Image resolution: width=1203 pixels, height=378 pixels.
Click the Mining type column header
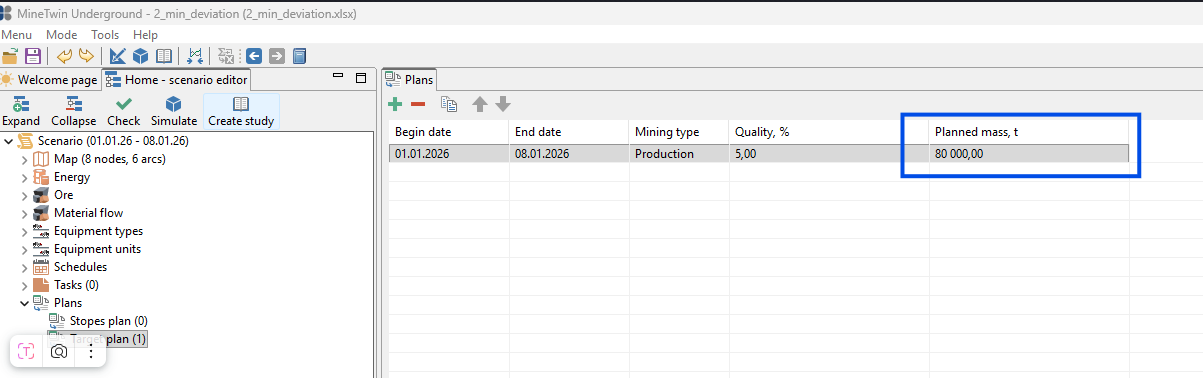coord(678,132)
